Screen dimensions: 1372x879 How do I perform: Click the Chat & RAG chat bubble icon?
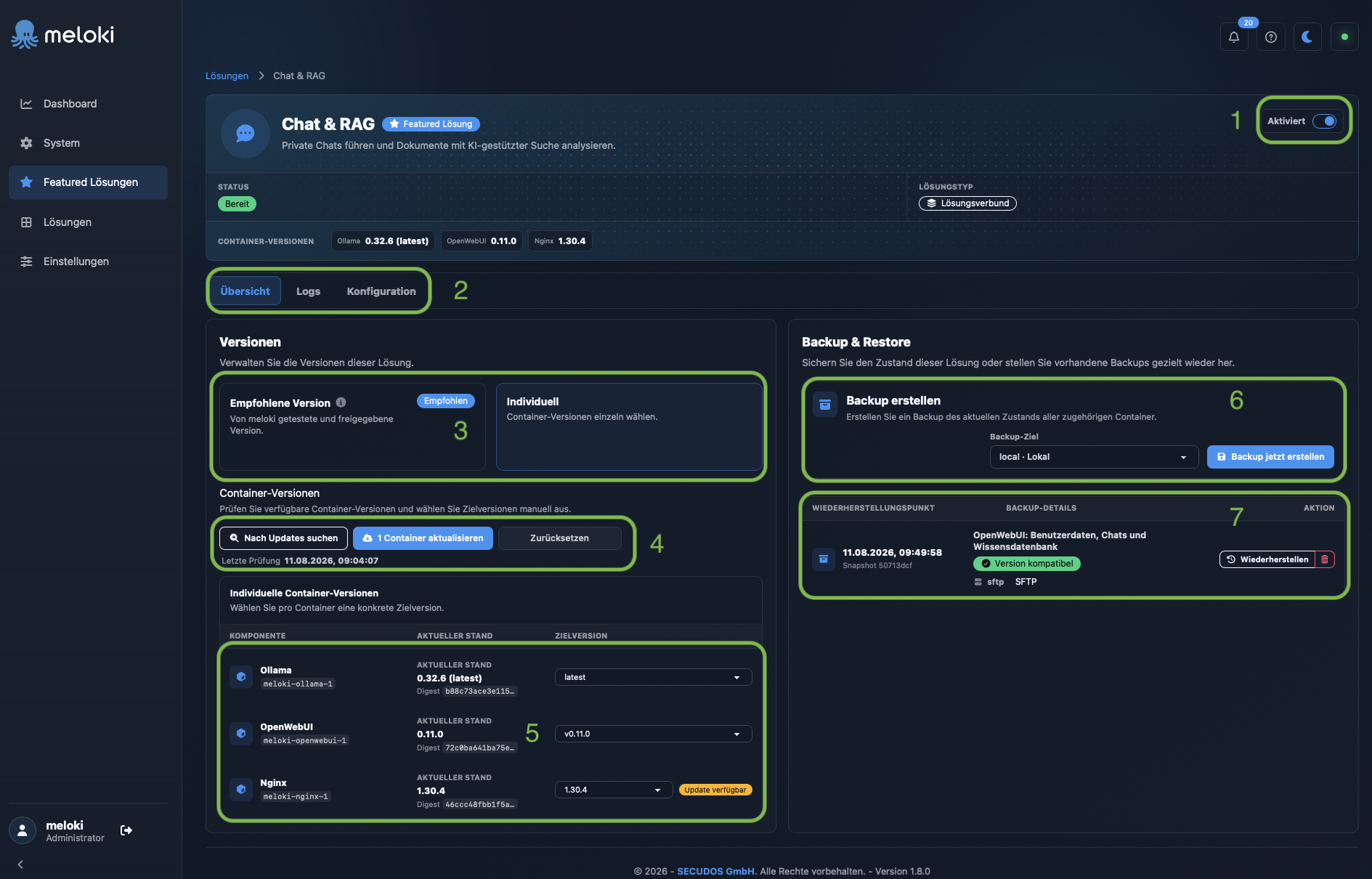point(245,134)
